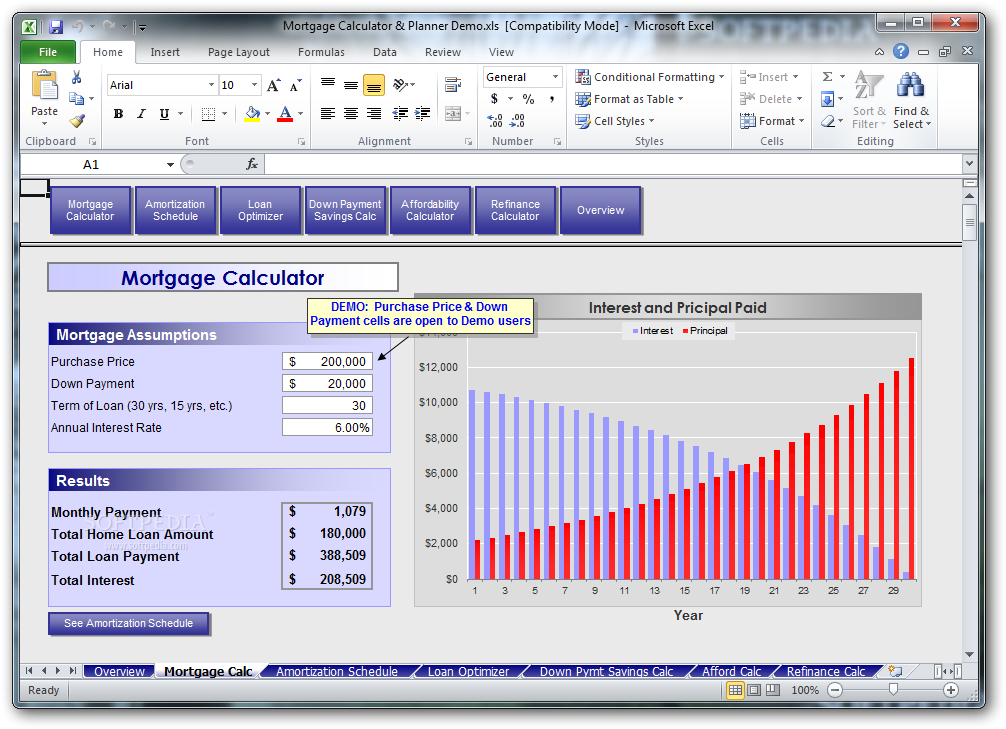Open Loan Optimizer sheet tab

pos(468,671)
